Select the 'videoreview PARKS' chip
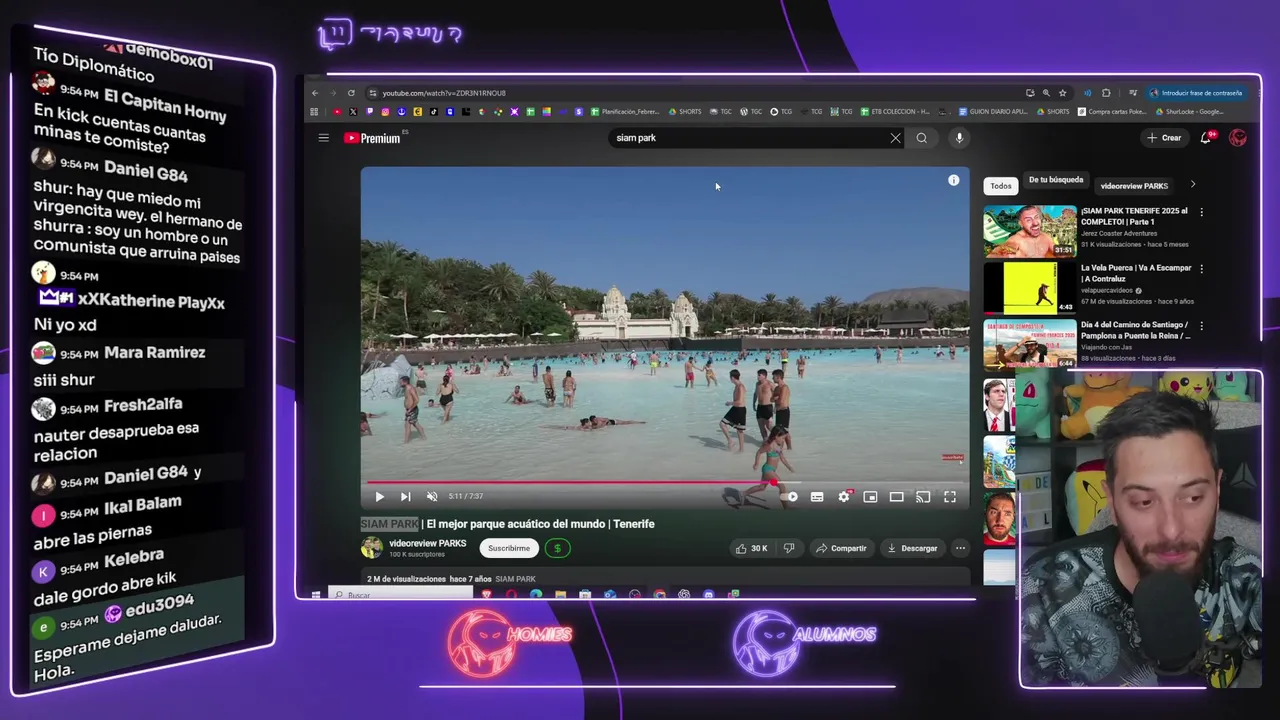 (1134, 186)
